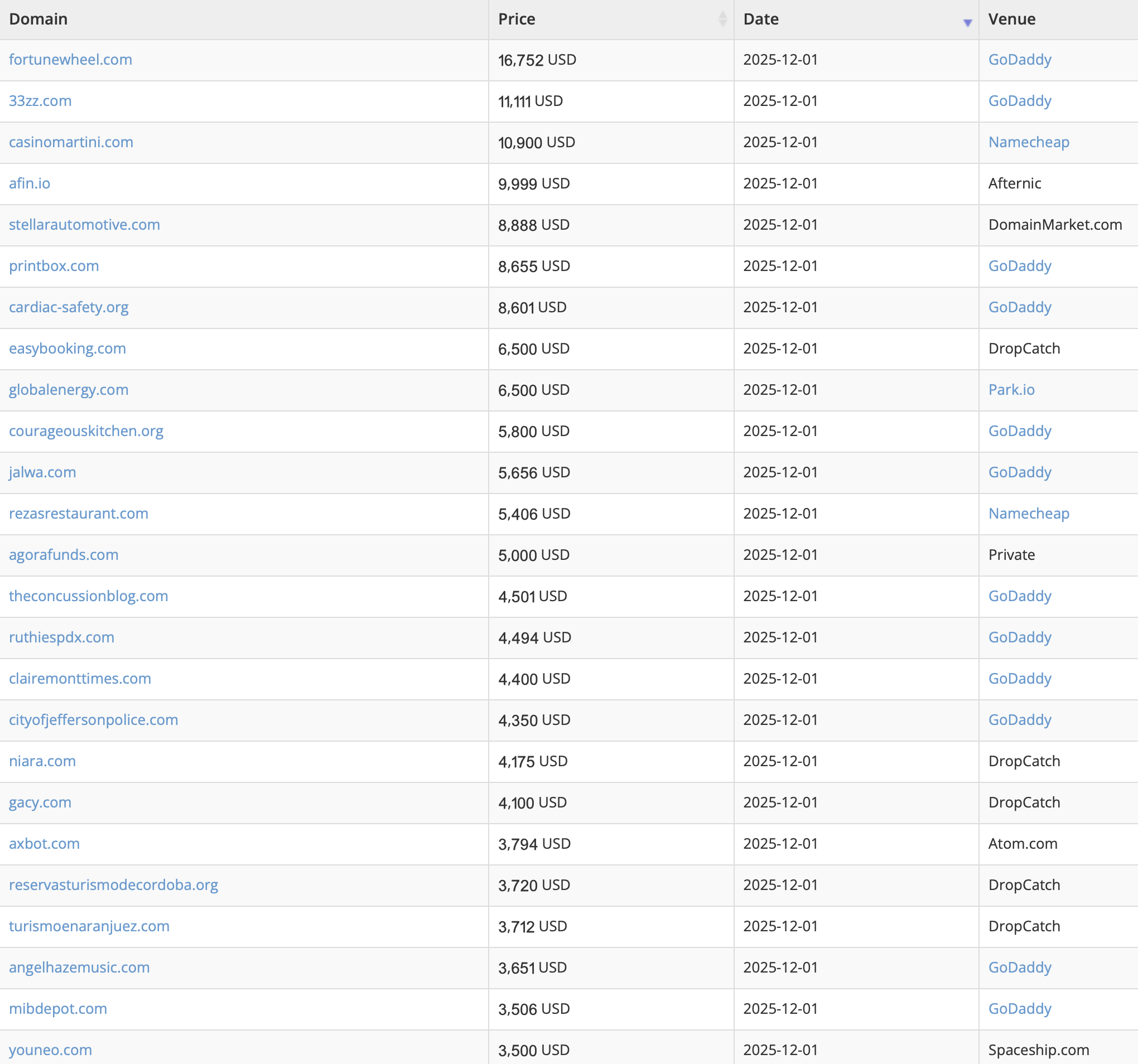Open GoDaddy venue for mibdepot.com
The image size is (1138, 1064).
tap(1020, 1008)
